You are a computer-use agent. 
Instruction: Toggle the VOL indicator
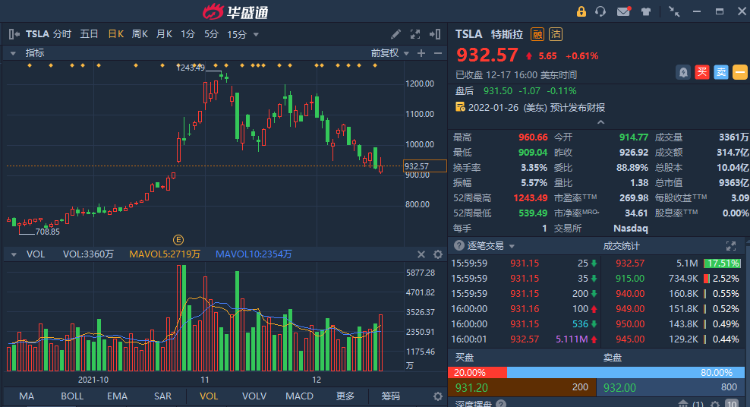pyautogui.click(x=209, y=396)
